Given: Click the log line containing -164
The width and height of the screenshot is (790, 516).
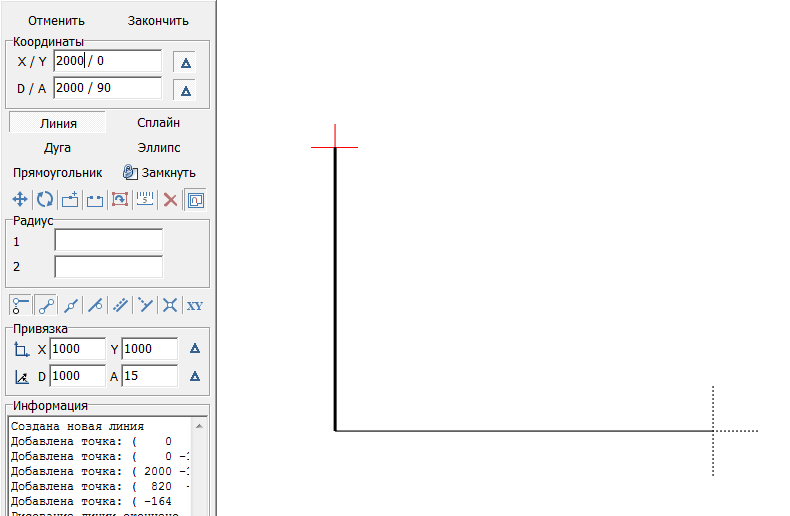Looking at the screenshot, I should coord(91,501).
